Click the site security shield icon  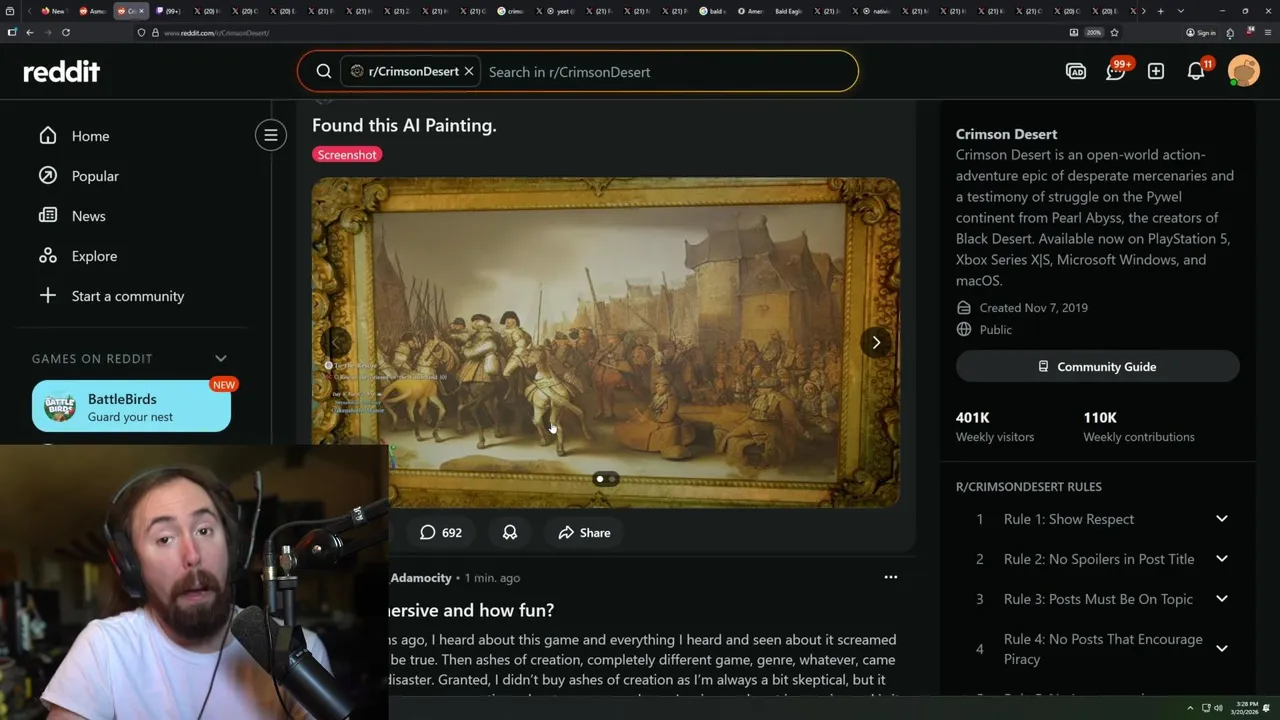point(142,33)
